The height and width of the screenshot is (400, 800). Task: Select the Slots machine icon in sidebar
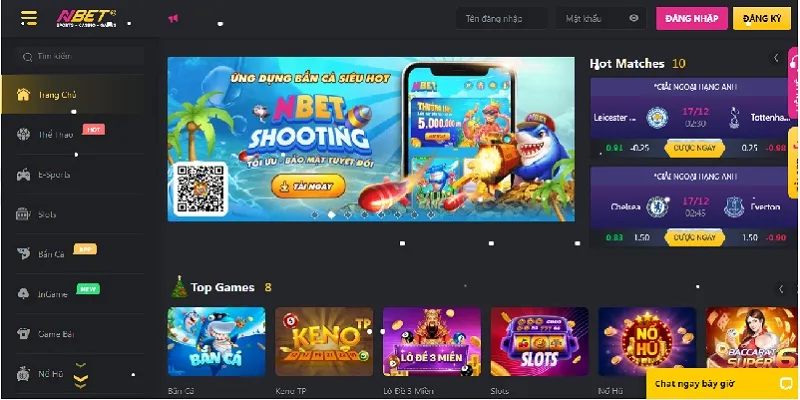tap(23, 214)
